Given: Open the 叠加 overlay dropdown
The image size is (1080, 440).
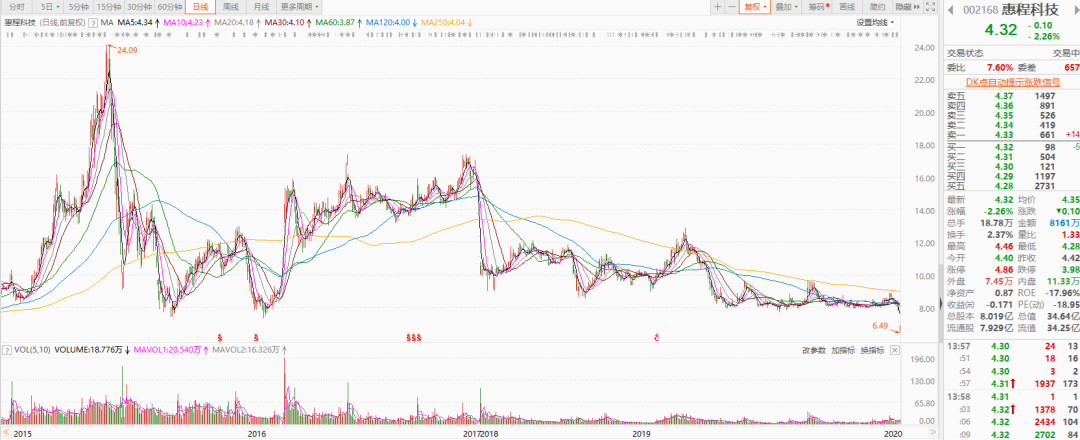Looking at the screenshot, I should click(786, 7).
